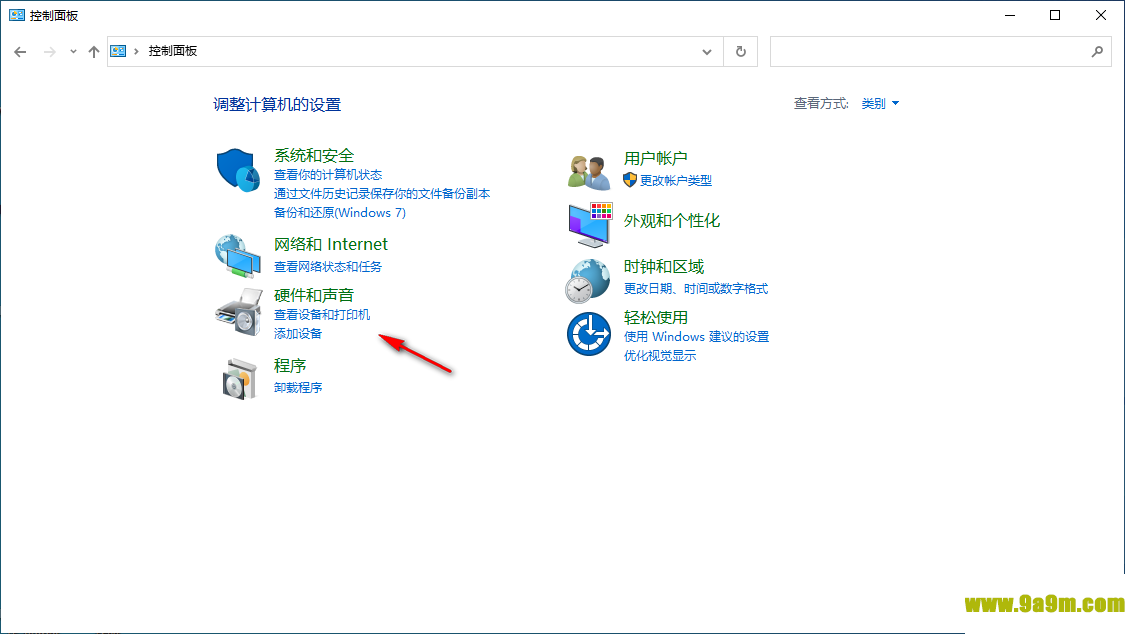Open 用户帐户 category

(x=656, y=158)
